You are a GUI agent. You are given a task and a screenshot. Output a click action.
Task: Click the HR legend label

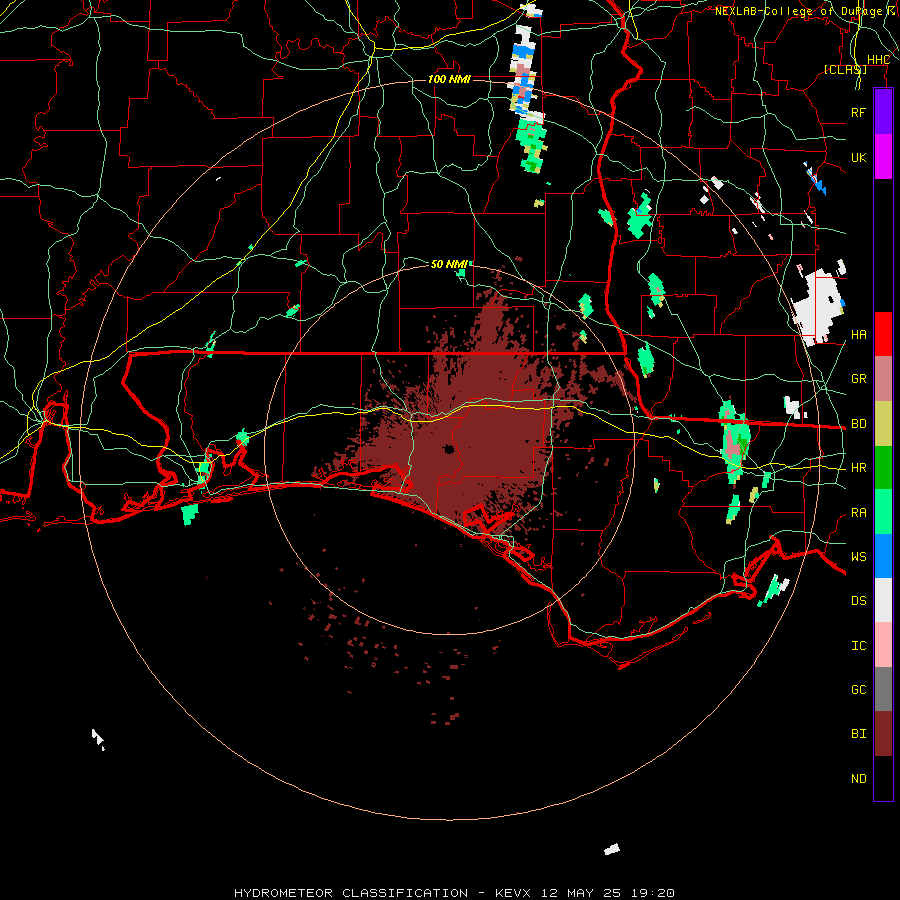[x=858, y=468]
